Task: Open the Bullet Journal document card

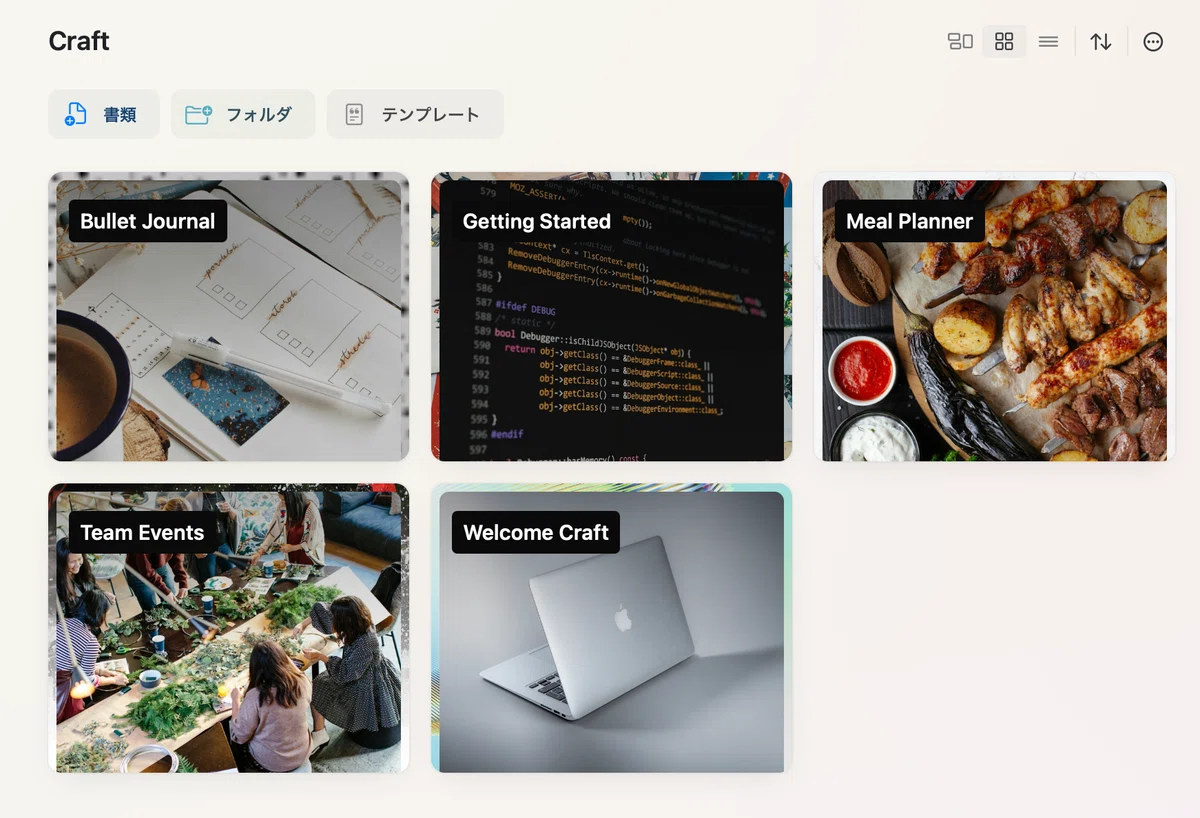Action: click(x=228, y=316)
